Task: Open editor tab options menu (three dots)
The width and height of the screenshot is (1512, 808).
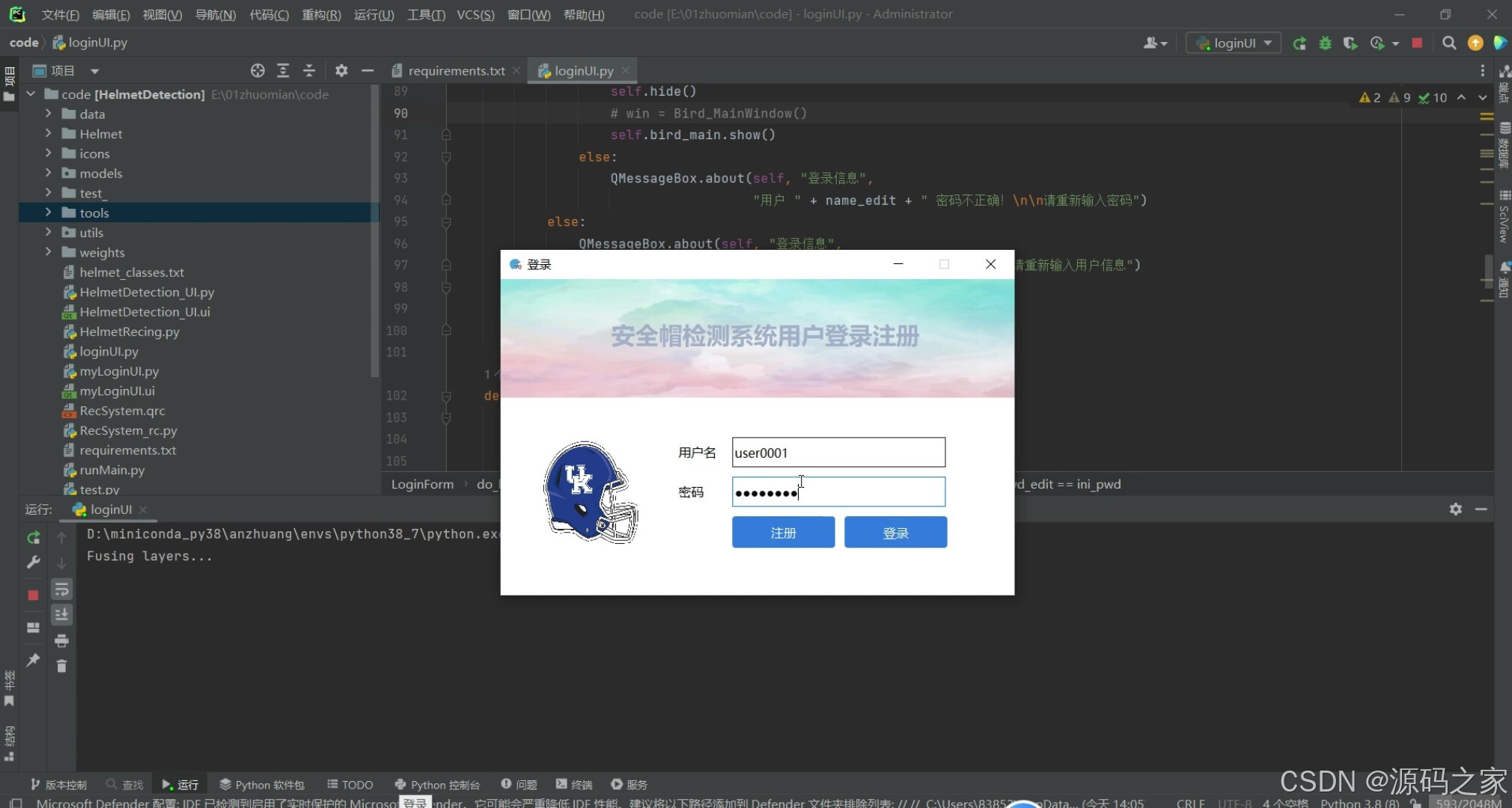Action: coord(1482,70)
